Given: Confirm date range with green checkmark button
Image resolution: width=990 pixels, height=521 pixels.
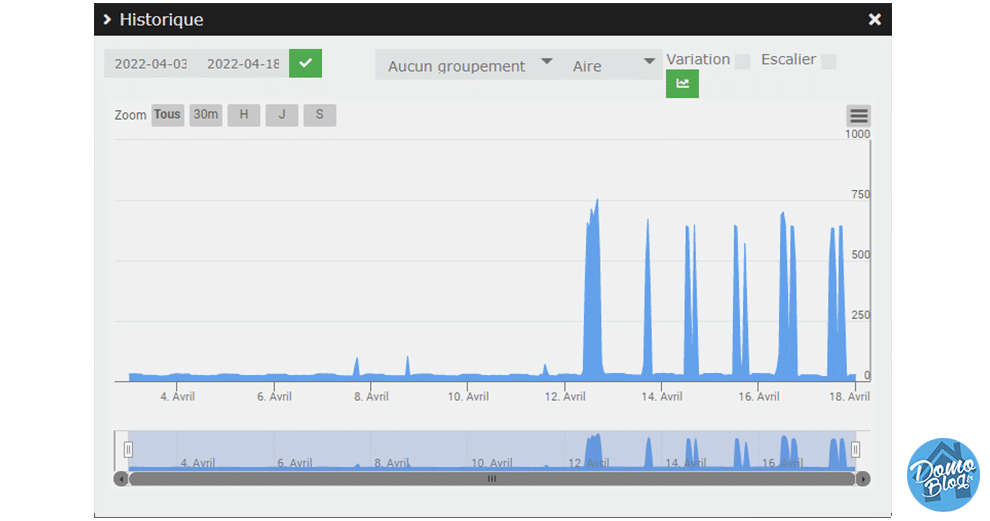Looking at the screenshot, I should (306, 63).
